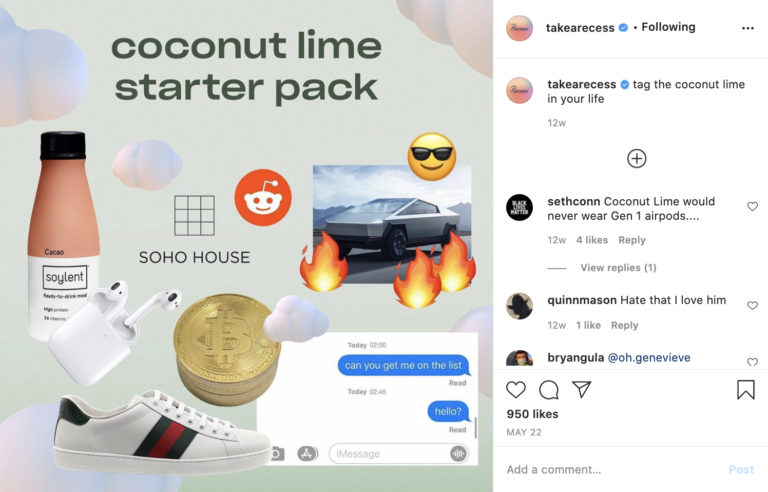Load more comments with the plus circle

click(x=637, y=159)
